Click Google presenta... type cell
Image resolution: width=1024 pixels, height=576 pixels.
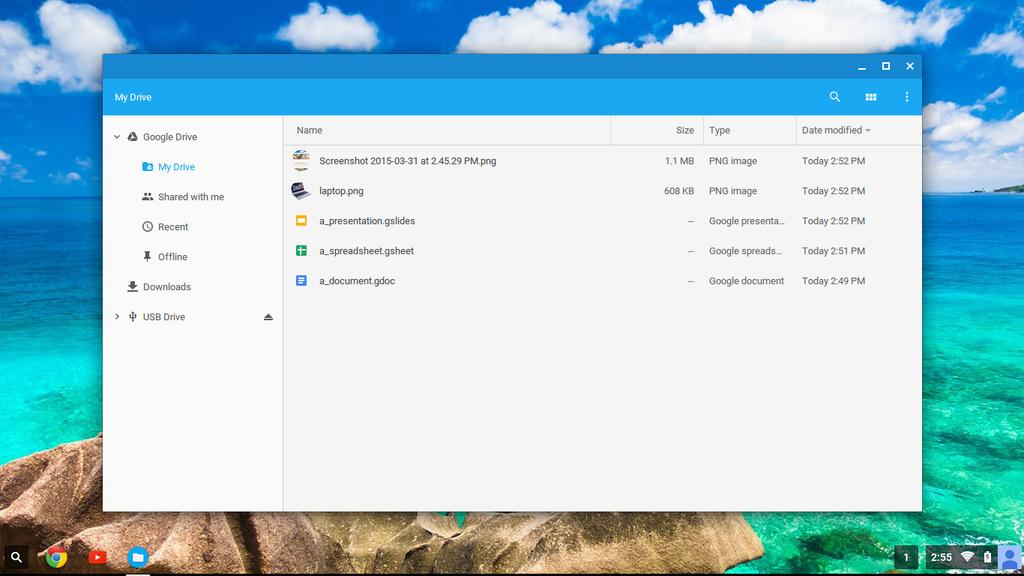point(746,221)
